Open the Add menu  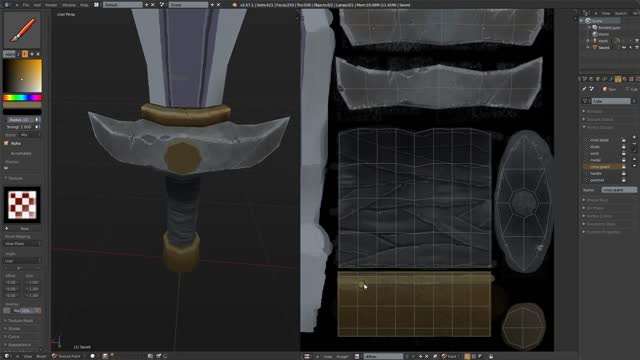[x=37, y=5]
